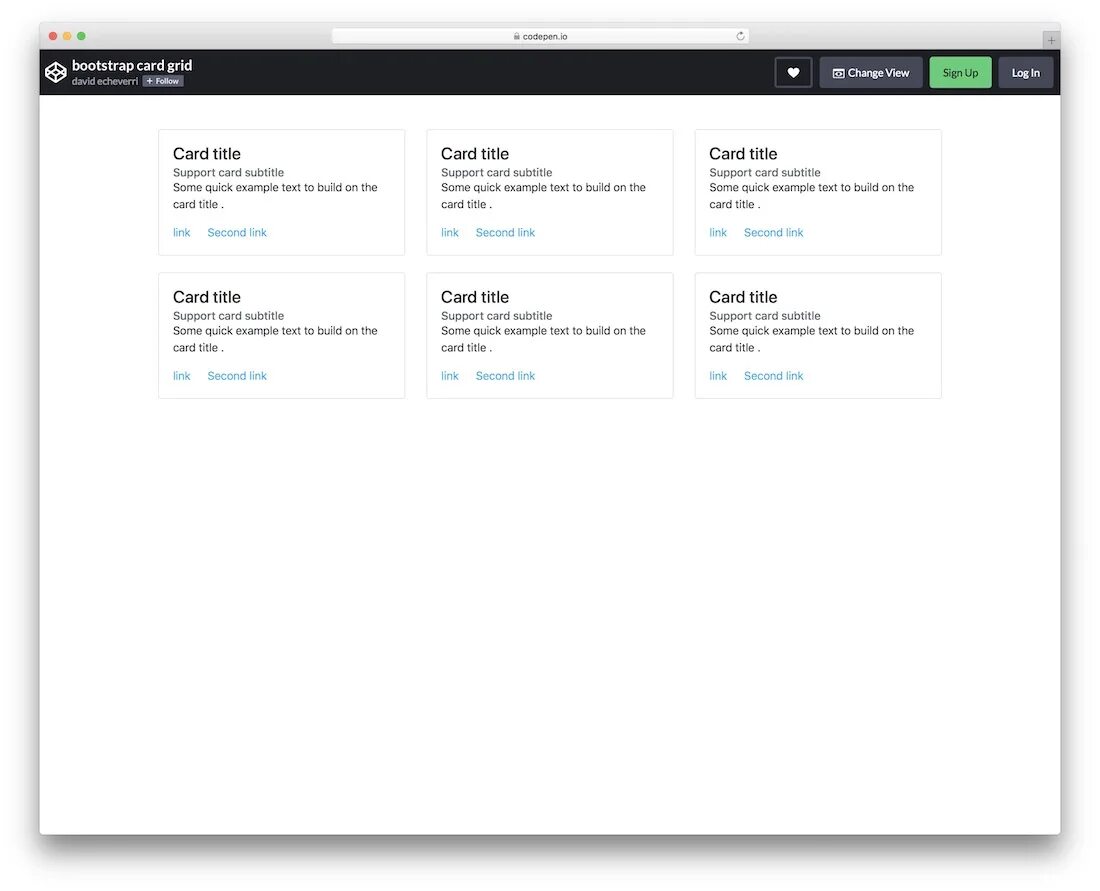Click "Second link" in bottom-middle card
The height and width of the screenshot is (891, 1100).
[x=505, y=375]
